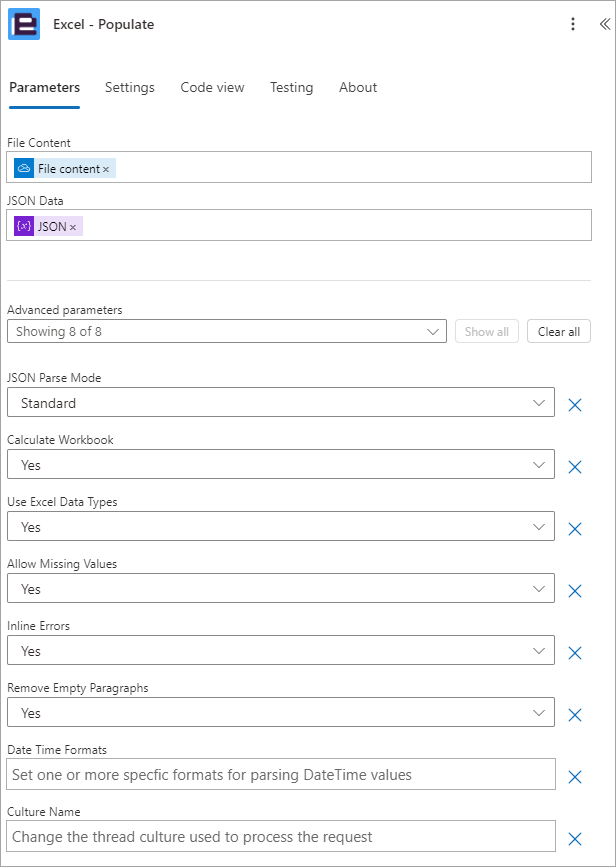Collapse the panel with double chevron icon
The image size is (616, 867).
pos(604,24)
